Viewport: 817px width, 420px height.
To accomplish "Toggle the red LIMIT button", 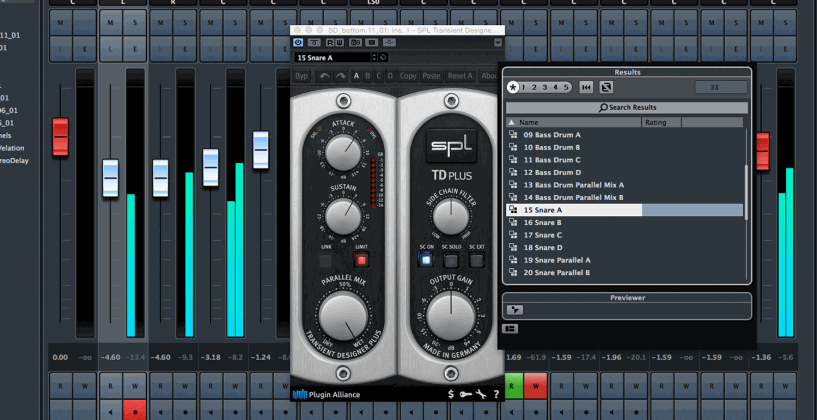I will pos(361,259).
